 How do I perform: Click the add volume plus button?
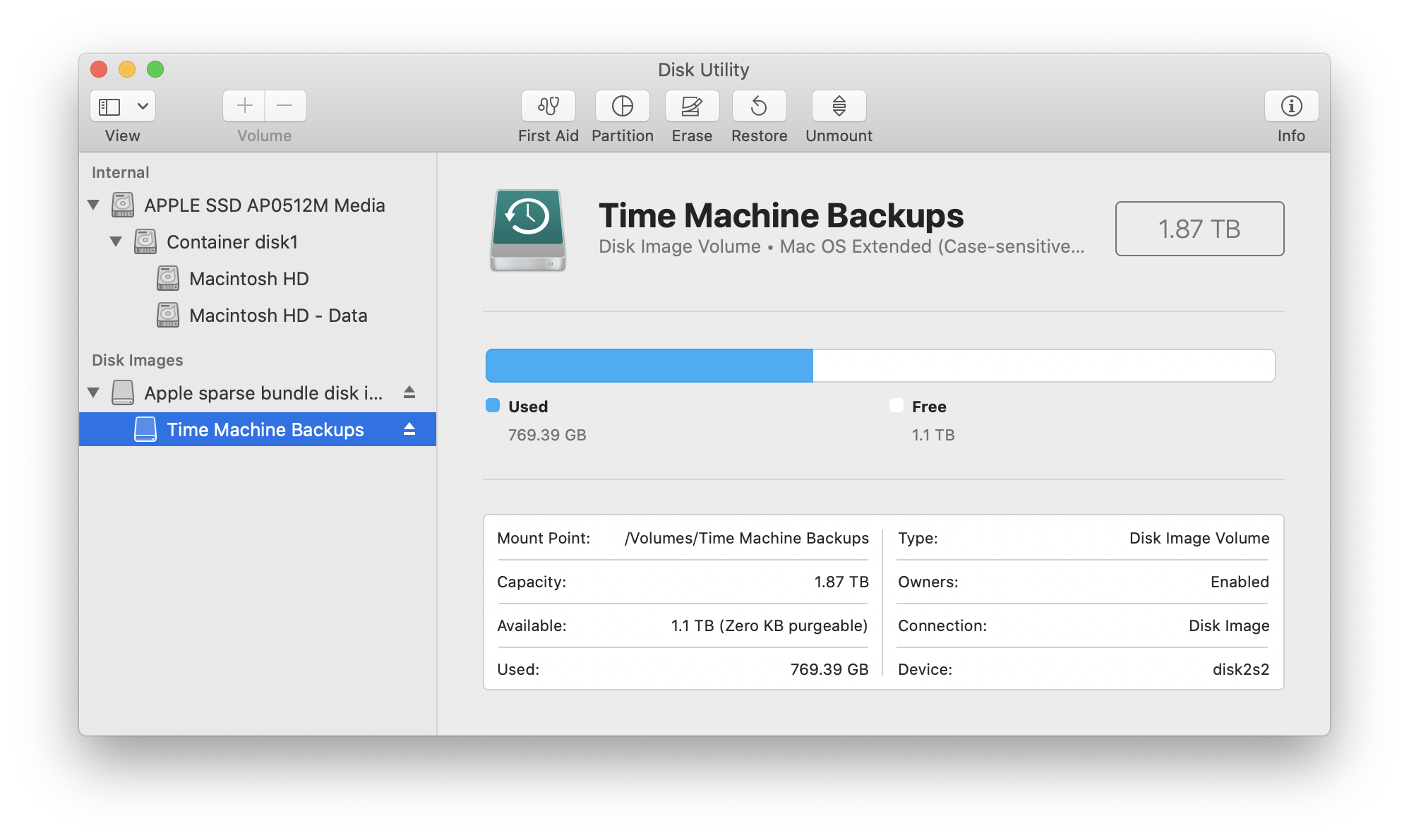244,107
